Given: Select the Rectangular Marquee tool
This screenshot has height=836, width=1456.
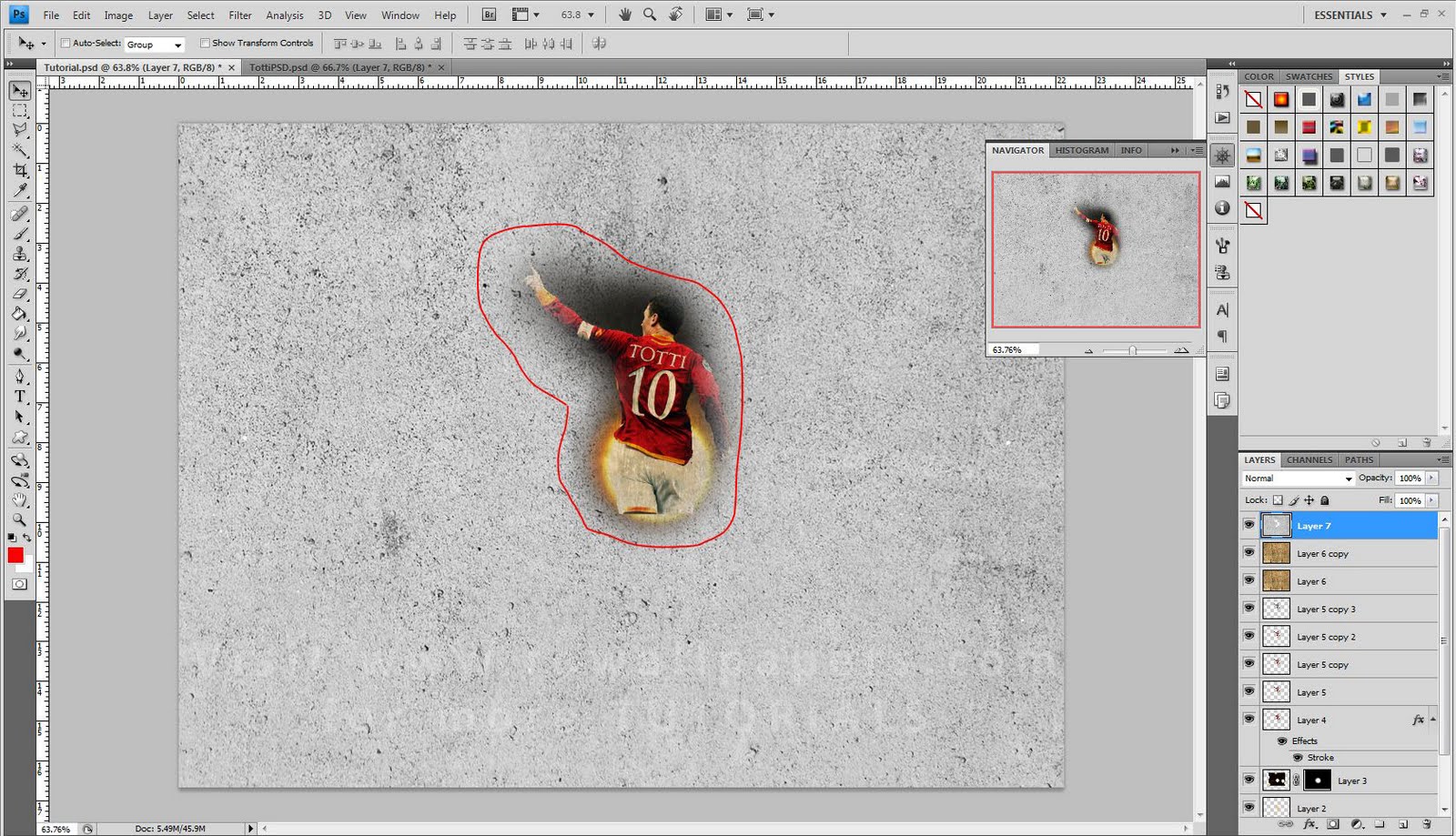Looking at the screenshot, I should click(x=20, y=111).
